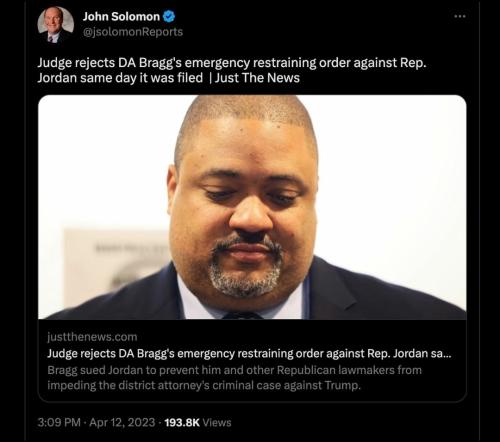Click the blue verified badge
This screenshot has width=500, height=442.
pos(169,16)
